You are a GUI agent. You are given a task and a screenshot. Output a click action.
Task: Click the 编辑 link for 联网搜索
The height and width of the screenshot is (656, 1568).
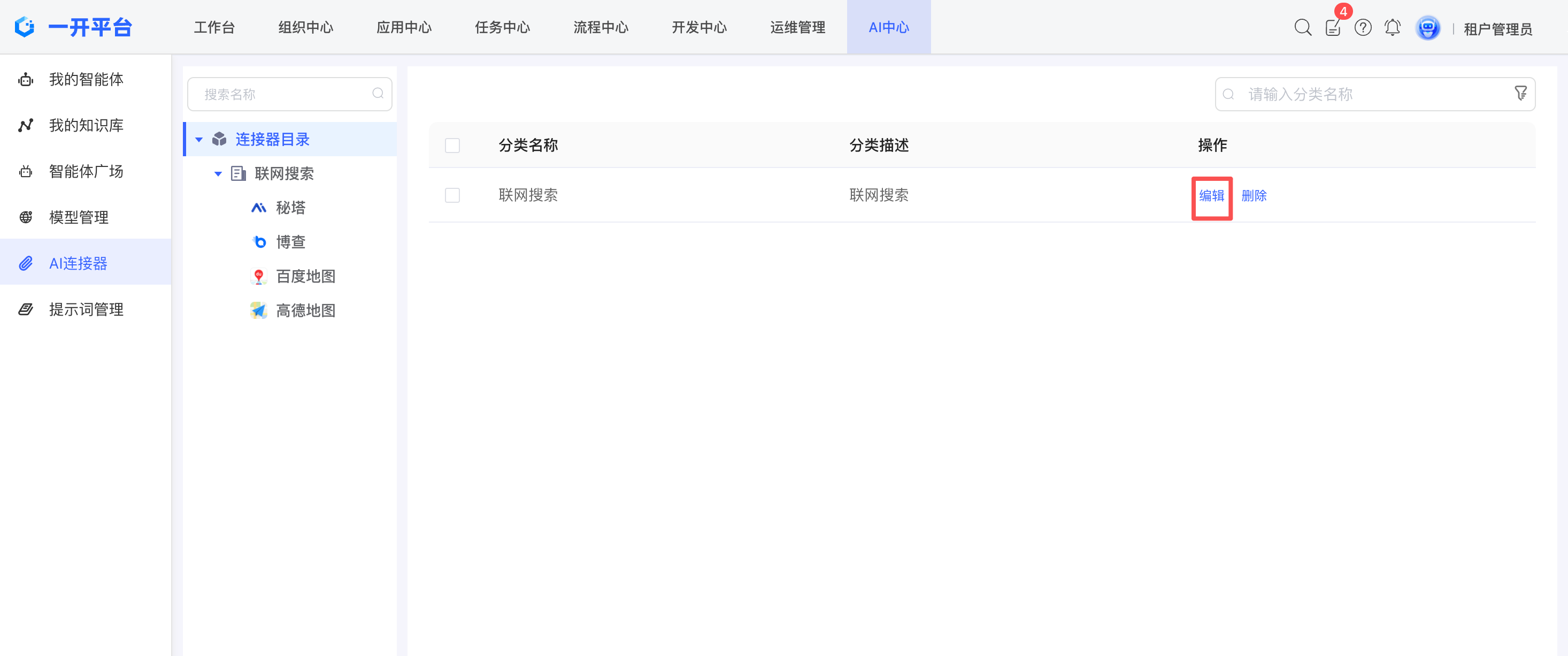pyautogui.click(x=1211, y=195)
